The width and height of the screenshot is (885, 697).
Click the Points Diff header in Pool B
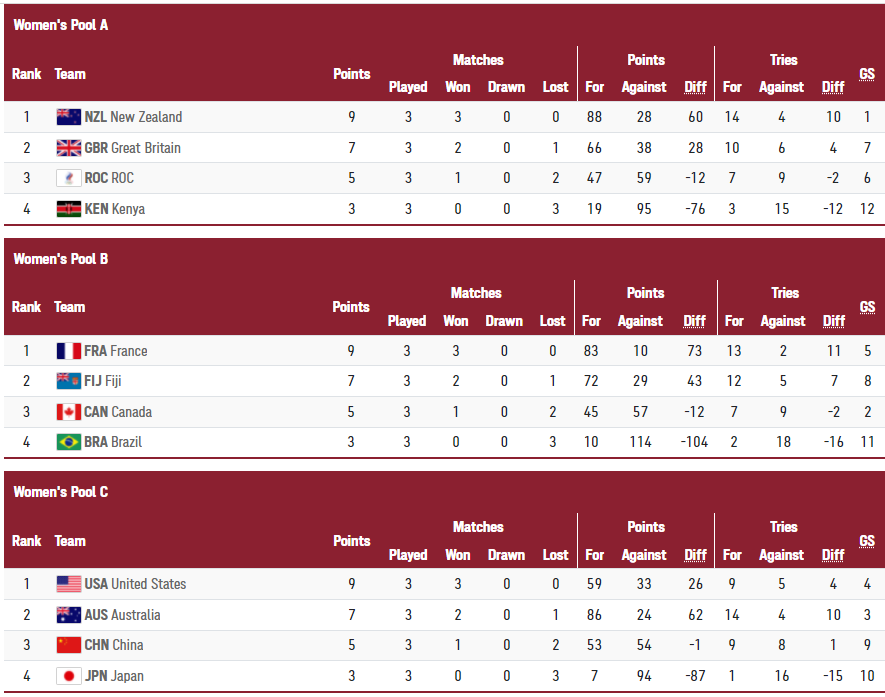point(694,321)
